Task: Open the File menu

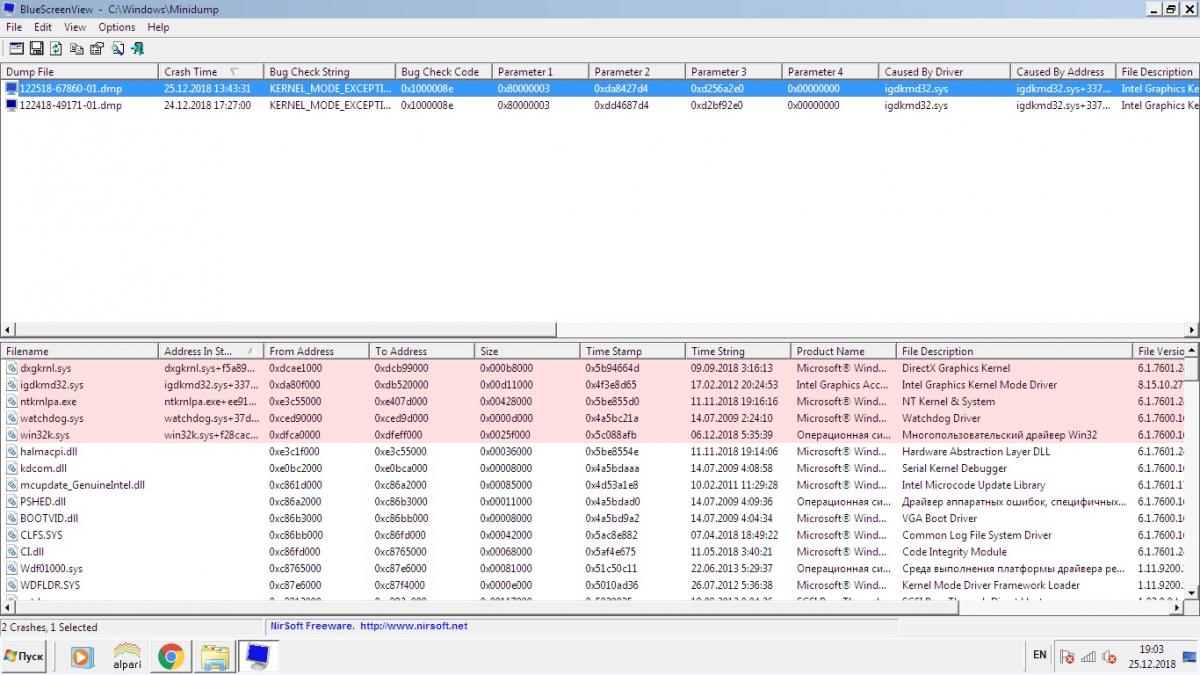Action: pos(14,27)
